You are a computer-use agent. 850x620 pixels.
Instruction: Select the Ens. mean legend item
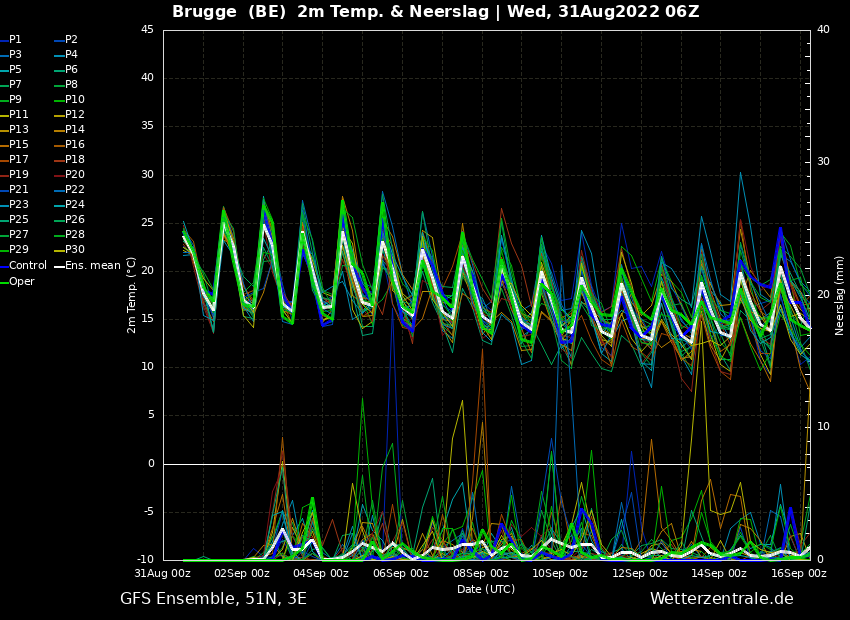pyautogui.click(x=88, y=266)
